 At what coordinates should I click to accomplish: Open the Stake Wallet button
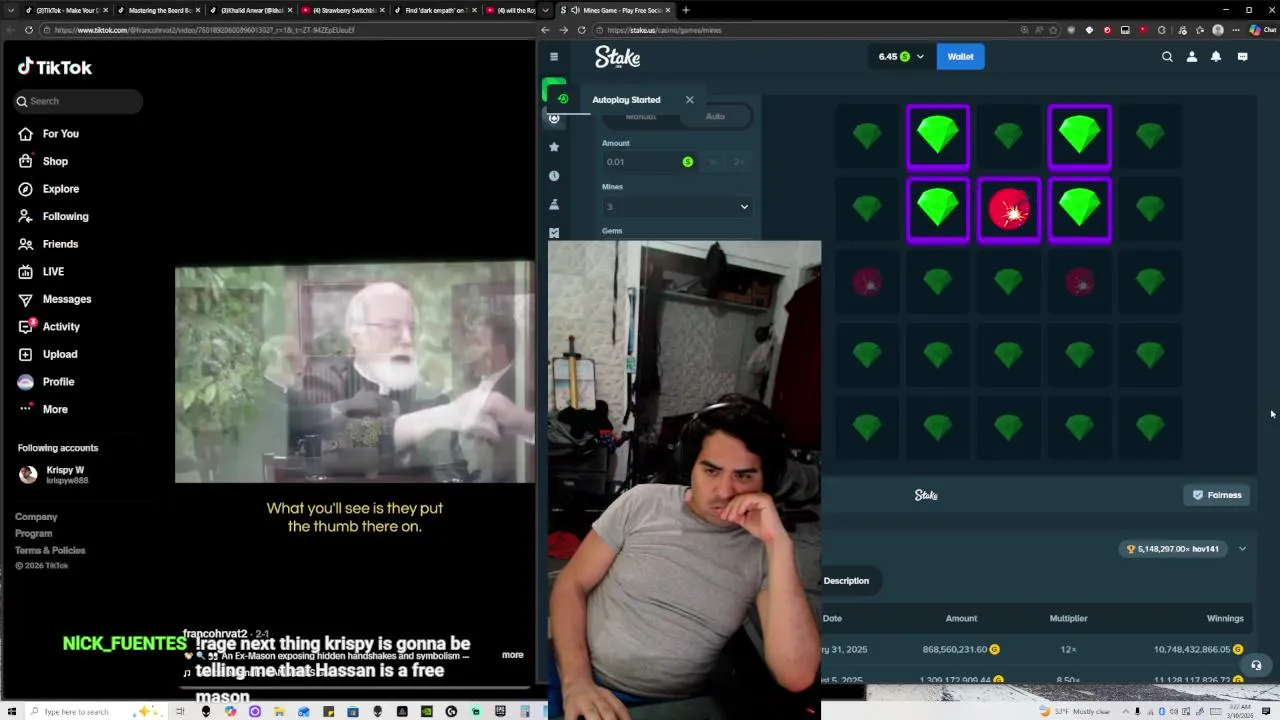point(961,57)
